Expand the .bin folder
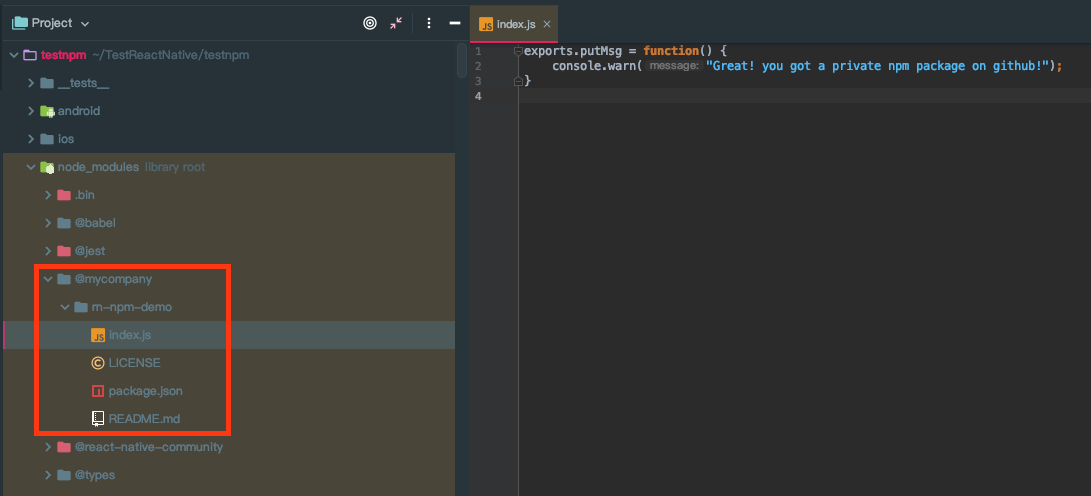 (48, 195)
